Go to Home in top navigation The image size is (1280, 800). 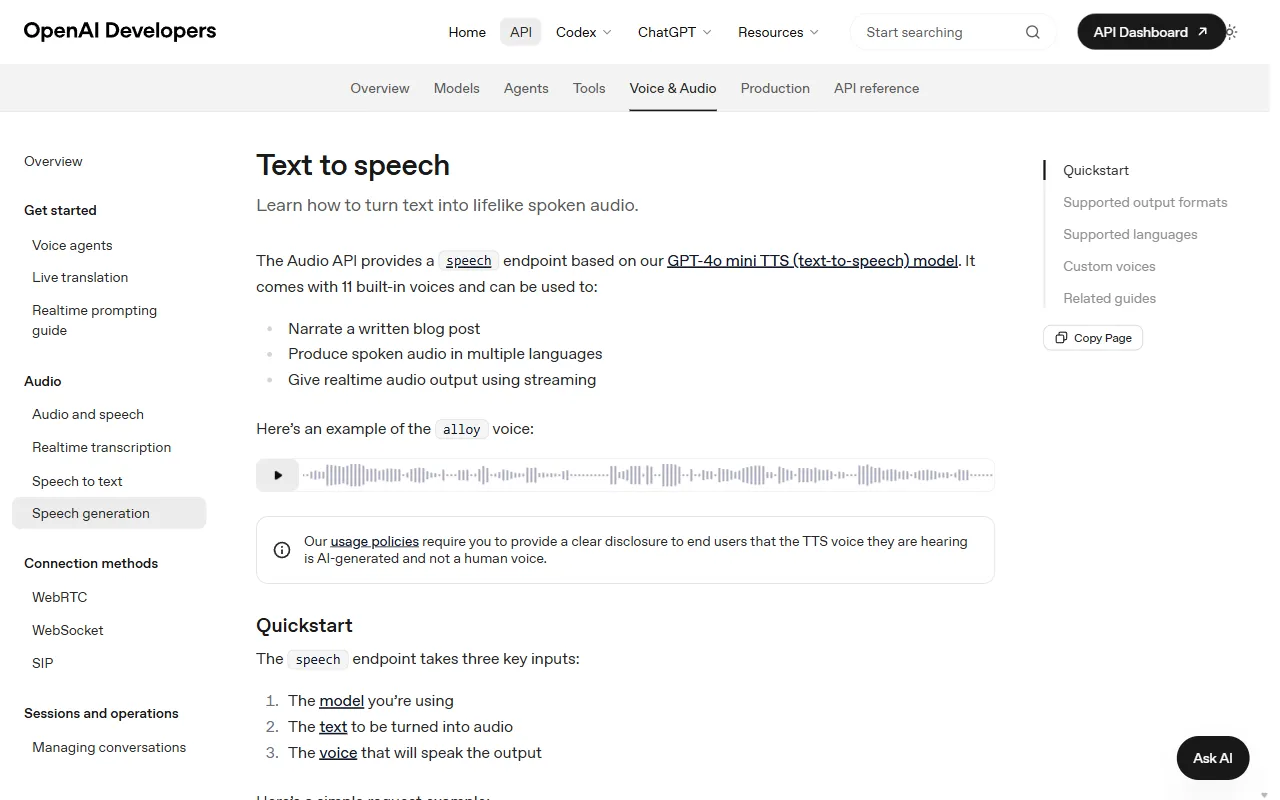point(467,32)
